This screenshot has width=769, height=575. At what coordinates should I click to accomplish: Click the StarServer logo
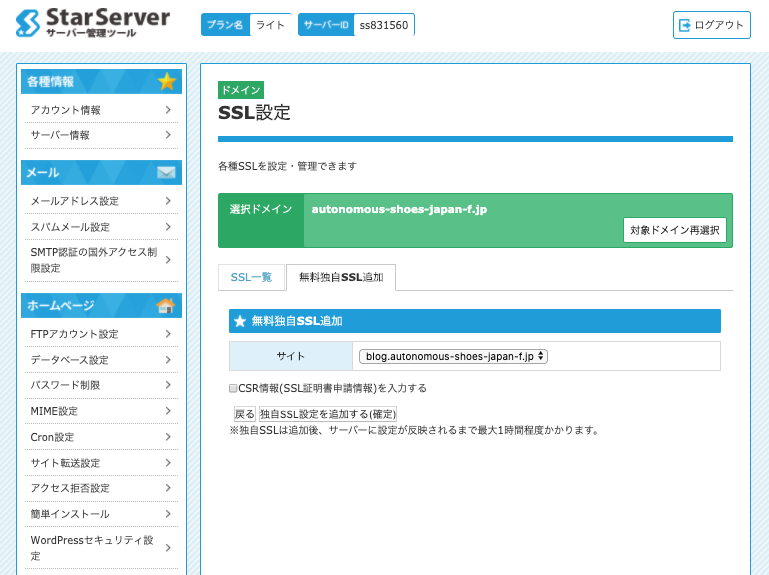click(93, 23)
